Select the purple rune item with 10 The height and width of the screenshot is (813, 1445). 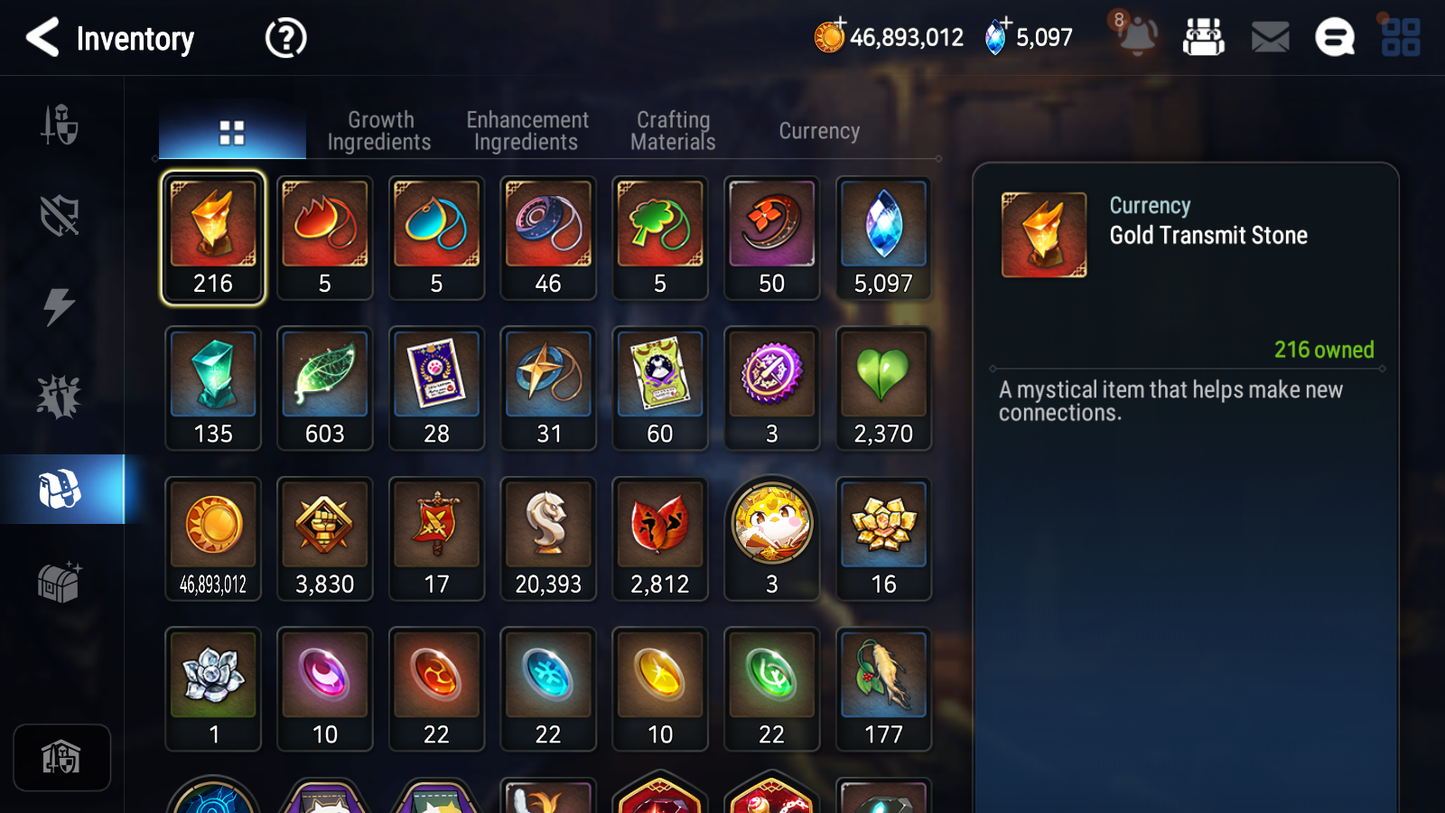(325, 689)
